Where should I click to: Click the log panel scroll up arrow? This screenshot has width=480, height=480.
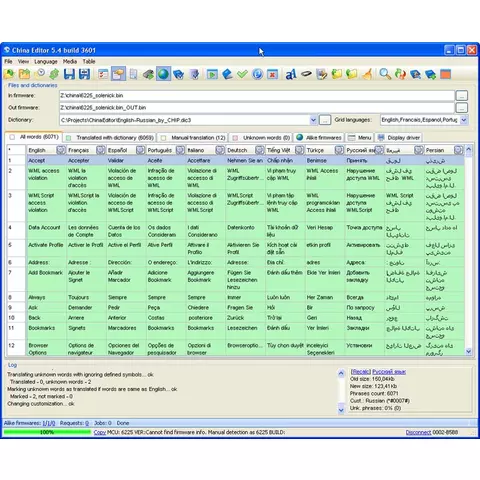(x=341, y=373)
